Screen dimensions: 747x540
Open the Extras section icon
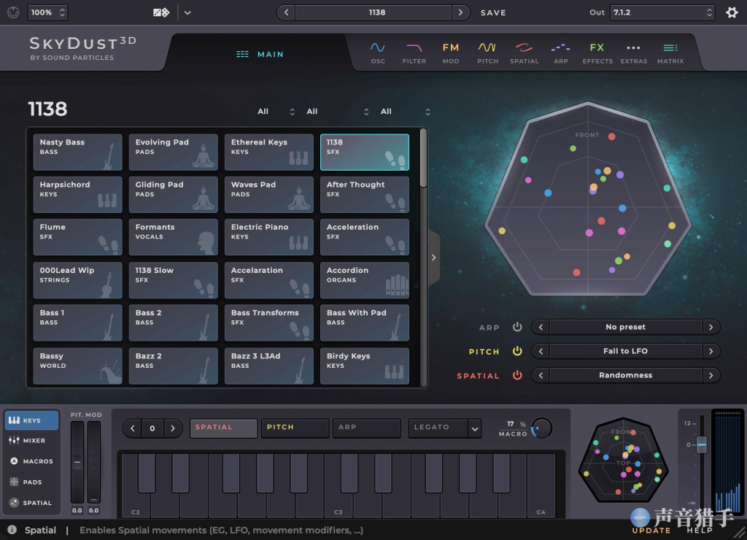click(633, 52)
